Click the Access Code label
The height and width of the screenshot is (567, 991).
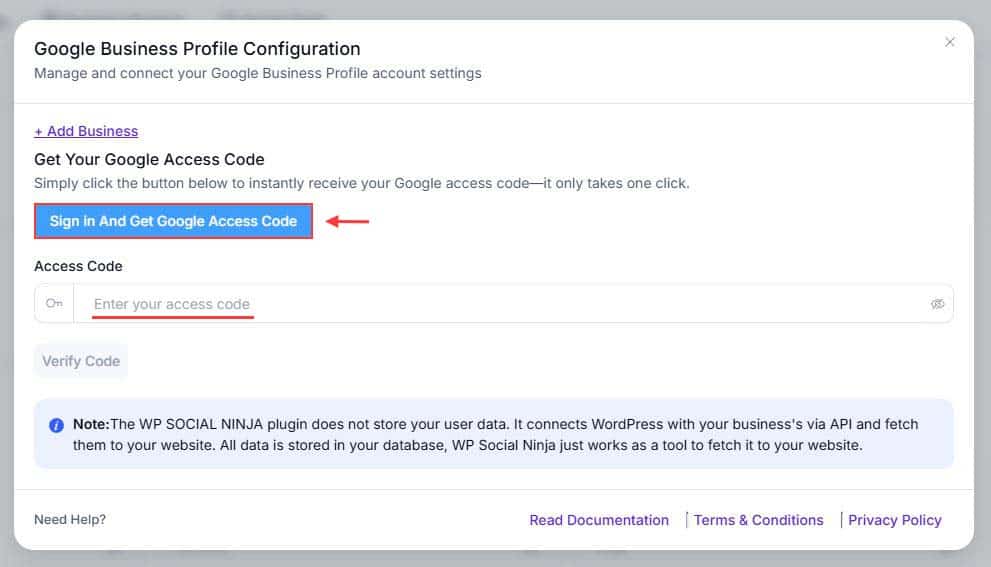78,266
